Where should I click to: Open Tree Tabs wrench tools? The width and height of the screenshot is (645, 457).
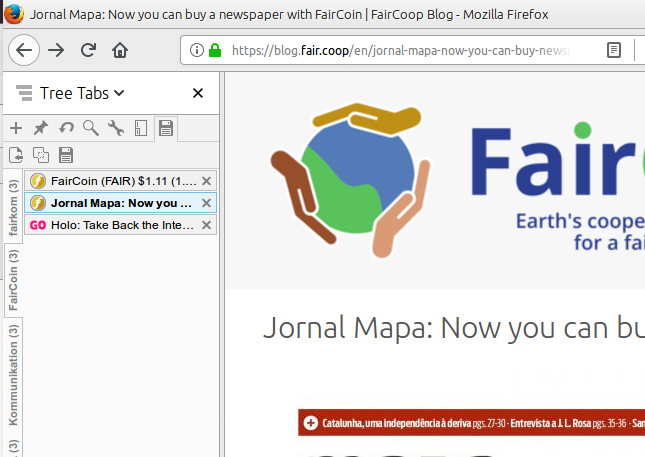(x=116, y=128)
